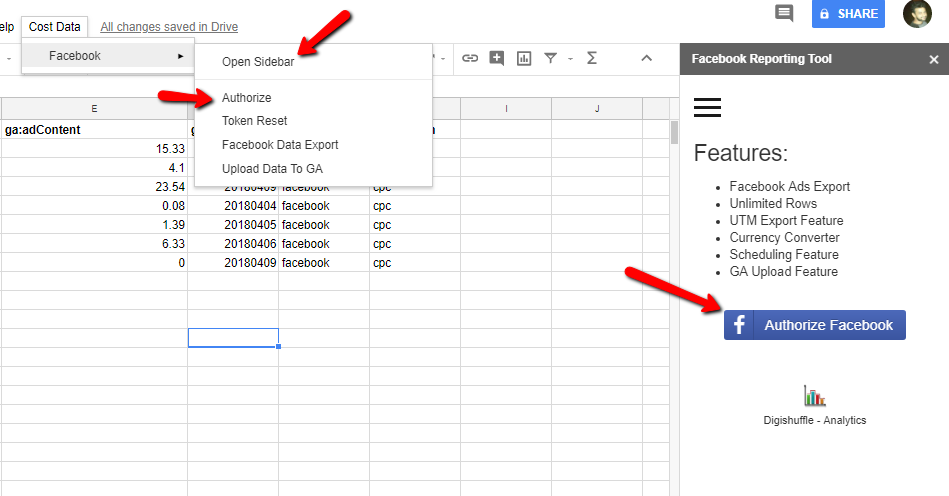
Task: Open the Cost Data menu
Action: 54,27
